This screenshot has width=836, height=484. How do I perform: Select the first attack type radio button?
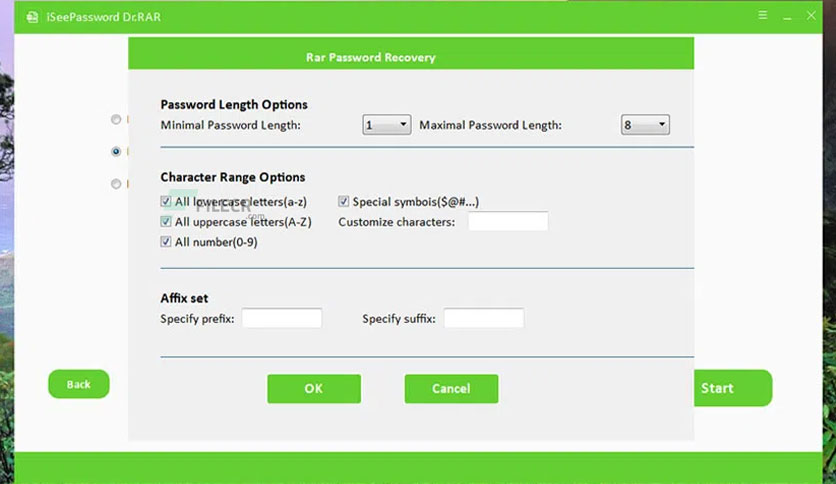coord(116,119)
